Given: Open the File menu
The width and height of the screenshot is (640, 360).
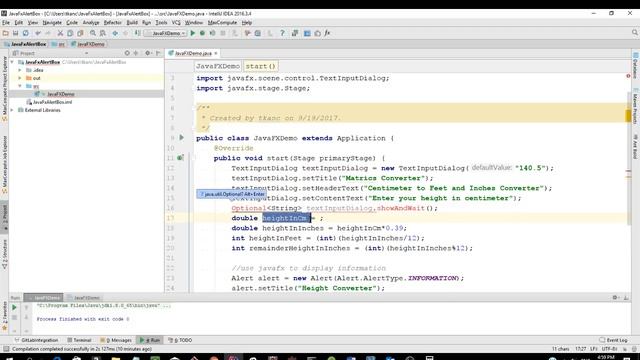Looking at the screenshot, I should [x=6, y=22].
